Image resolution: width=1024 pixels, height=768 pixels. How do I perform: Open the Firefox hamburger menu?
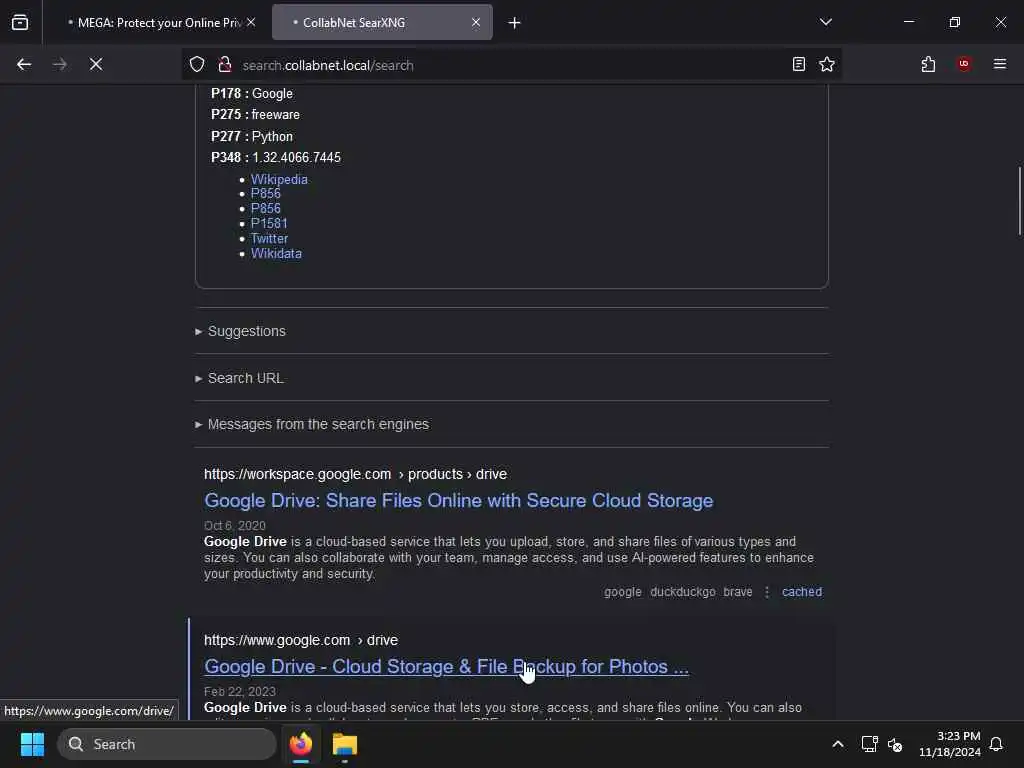click(1000, 64)
